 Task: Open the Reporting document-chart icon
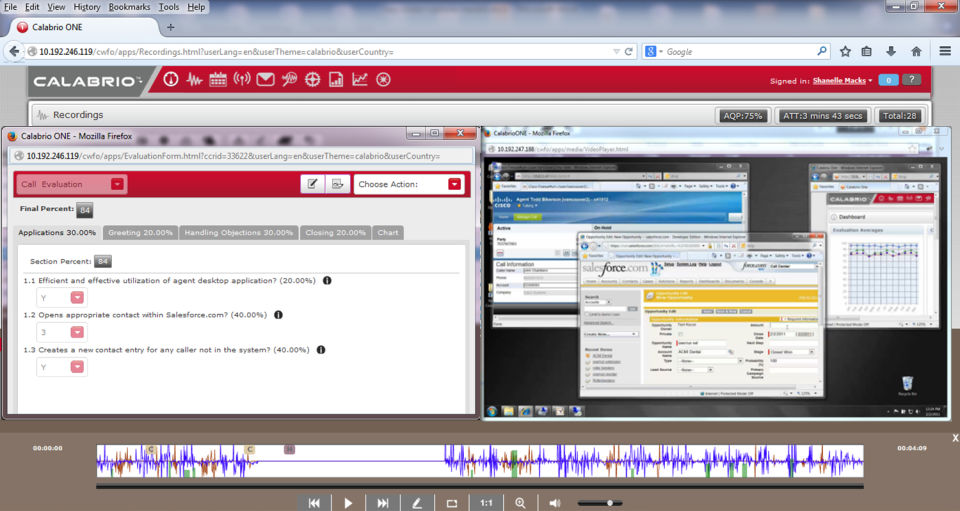[336, 80]
